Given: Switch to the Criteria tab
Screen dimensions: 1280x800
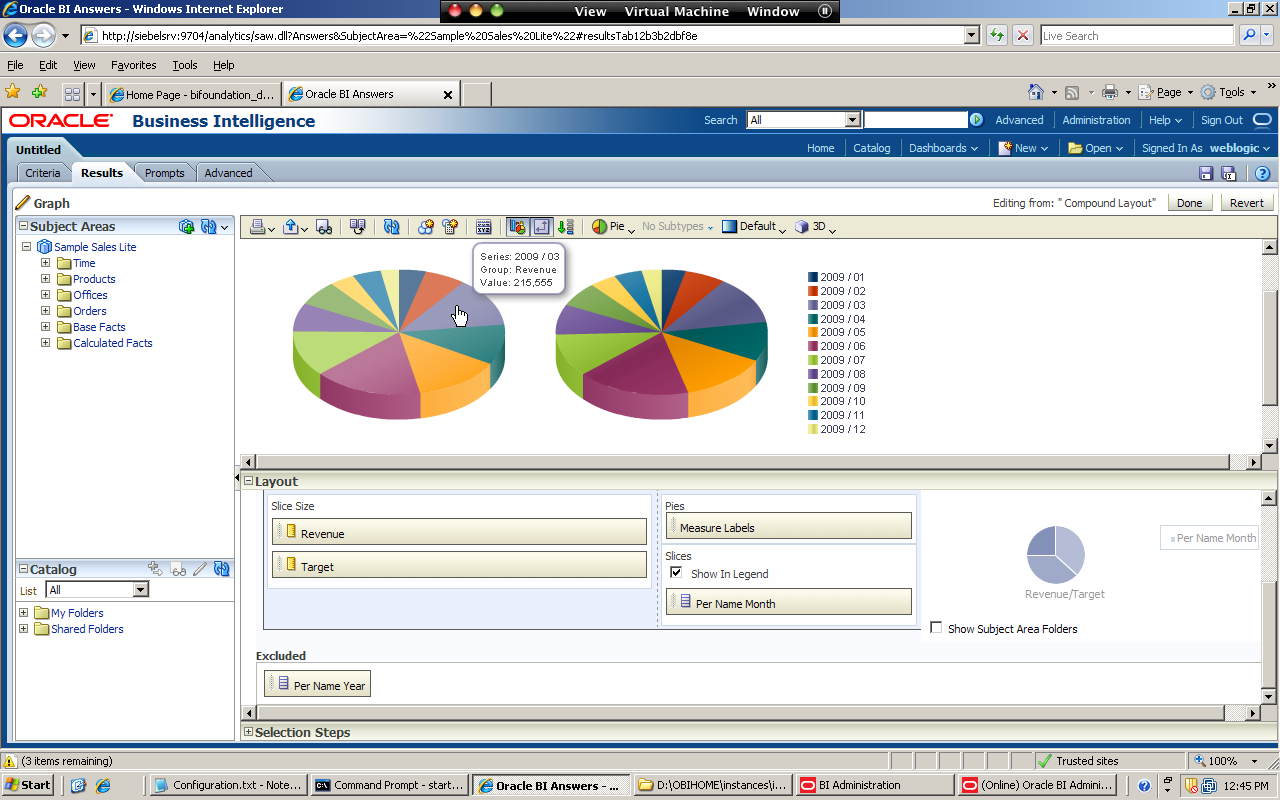Looking at the screenshot, I should pyautogui.click(x=43, y=172).
